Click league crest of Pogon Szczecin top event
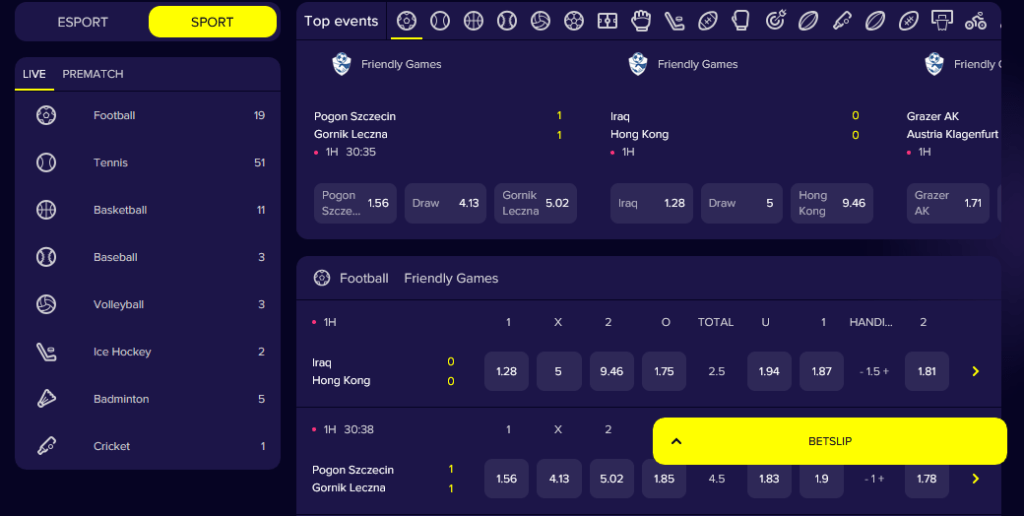The width and height of the screenshot is (1024, 516). tap(342, 64)
